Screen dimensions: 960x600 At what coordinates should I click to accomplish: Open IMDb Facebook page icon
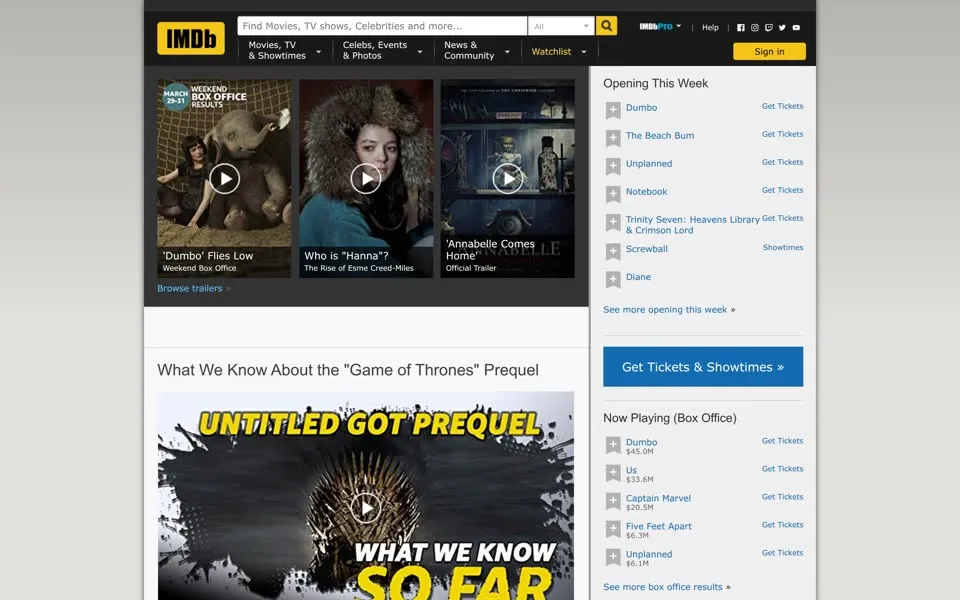pos(741,28)
